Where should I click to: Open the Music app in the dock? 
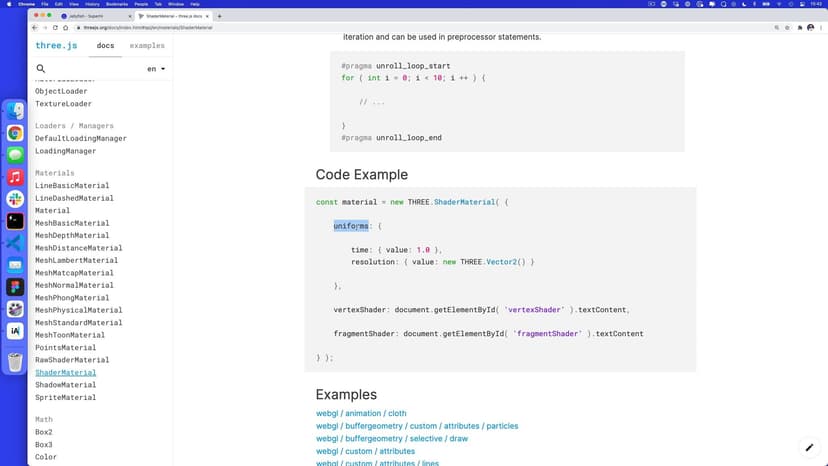[x=15, y=177]
